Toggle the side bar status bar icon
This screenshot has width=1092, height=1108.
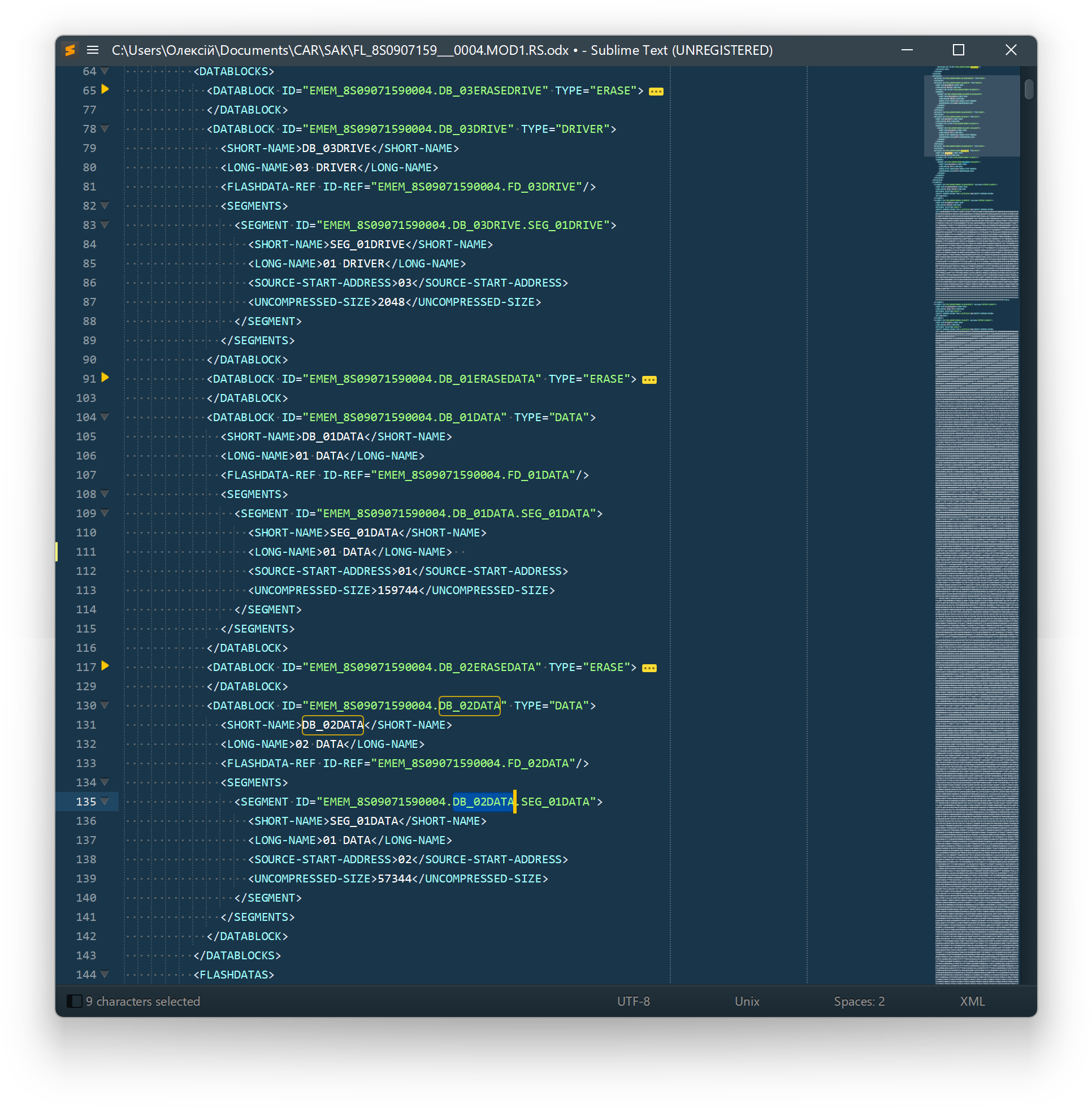[x=74, y=1001]
